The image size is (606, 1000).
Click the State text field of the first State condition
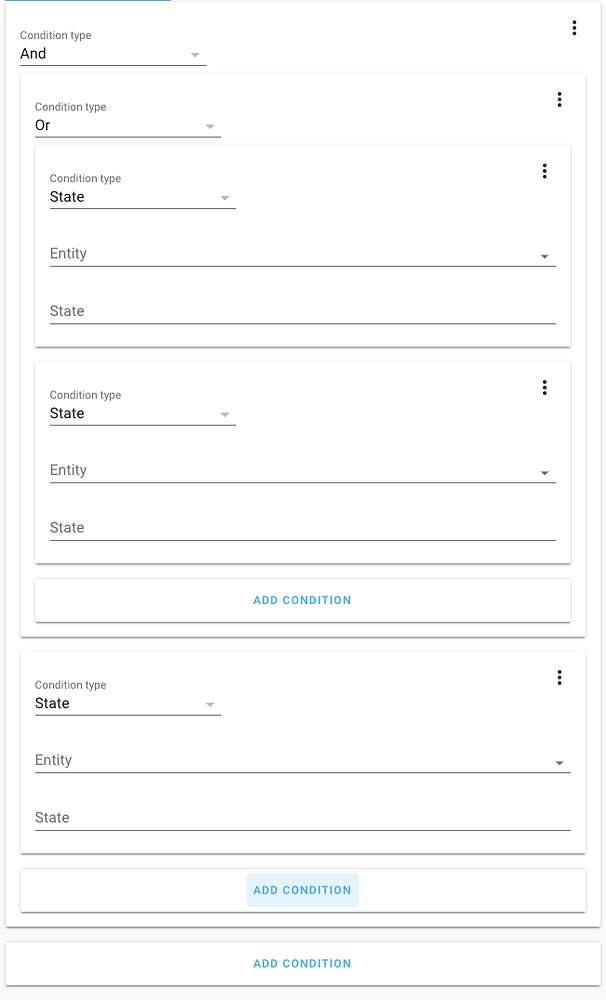pyautogui.click(x=300, y=311)
